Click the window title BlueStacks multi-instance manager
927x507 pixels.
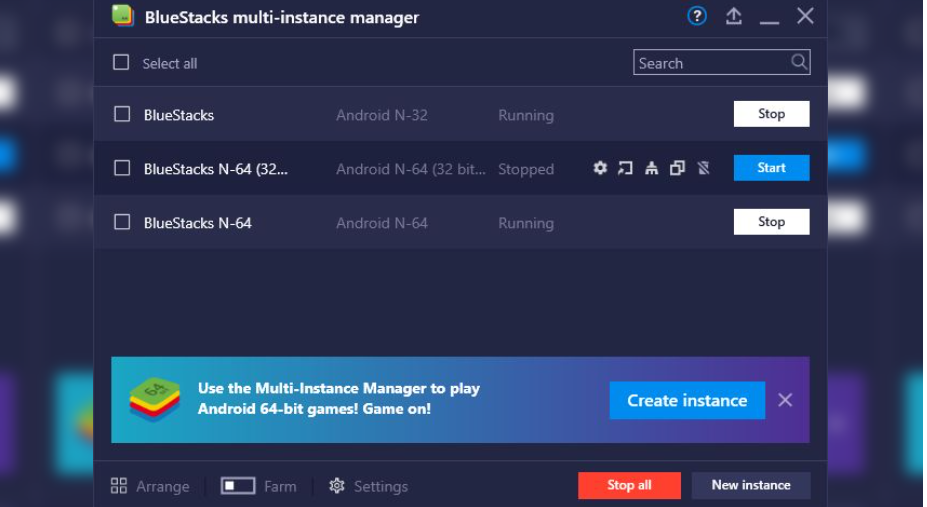[x=282, y=18]
